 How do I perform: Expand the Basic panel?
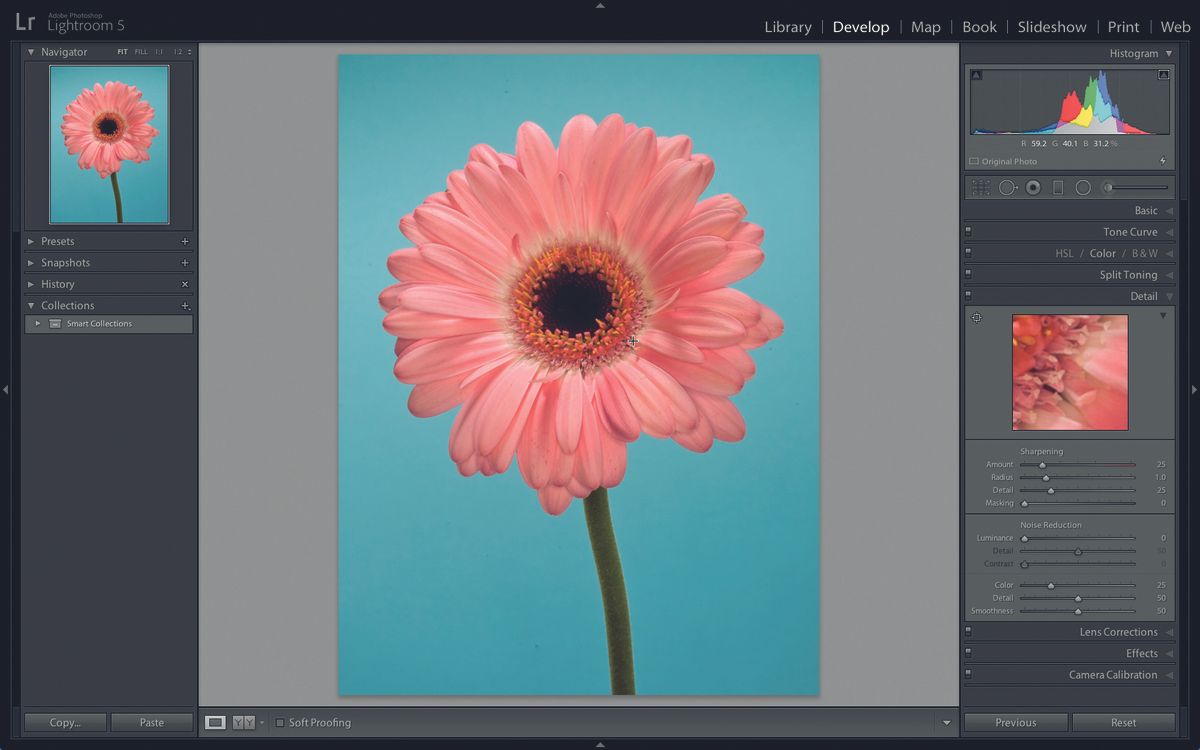click(1147, 211)
